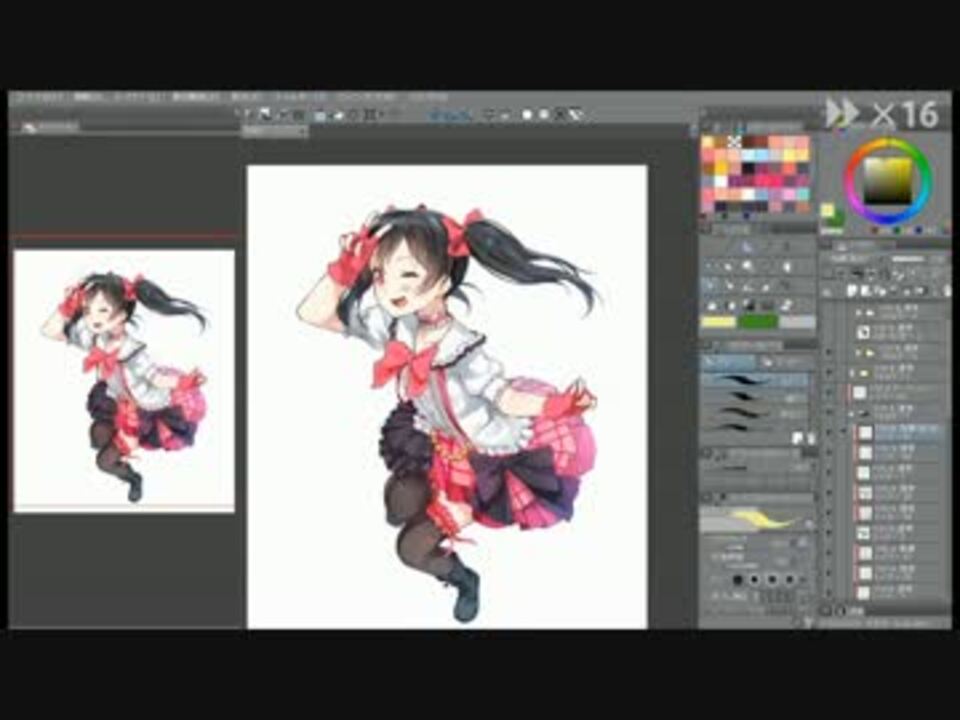Select the canvas document tab above the canvas
960x720 pixels.
coord(275,131)
